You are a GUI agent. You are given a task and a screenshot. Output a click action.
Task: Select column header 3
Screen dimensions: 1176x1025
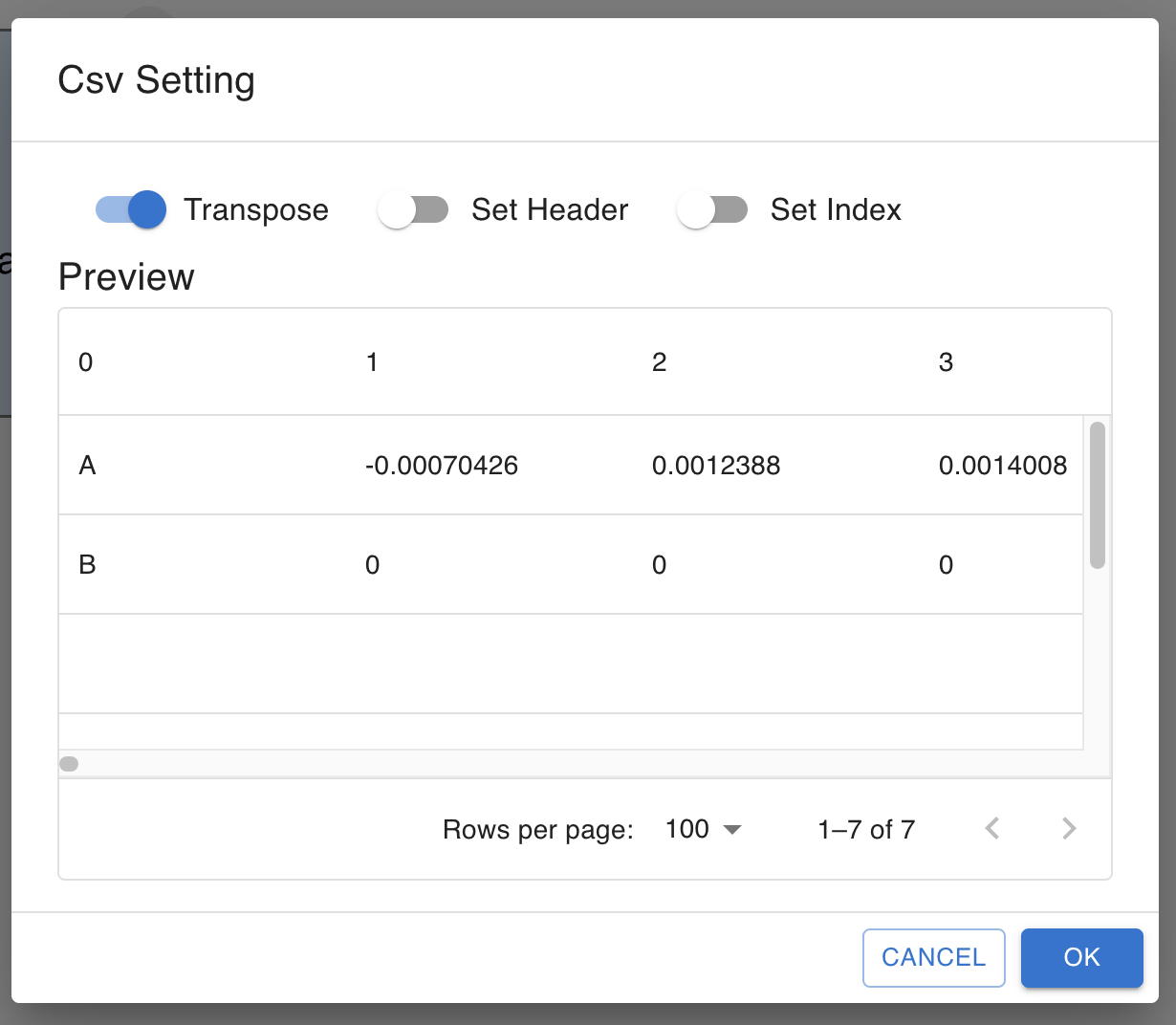pyautogui.click(x=946, y=362)
